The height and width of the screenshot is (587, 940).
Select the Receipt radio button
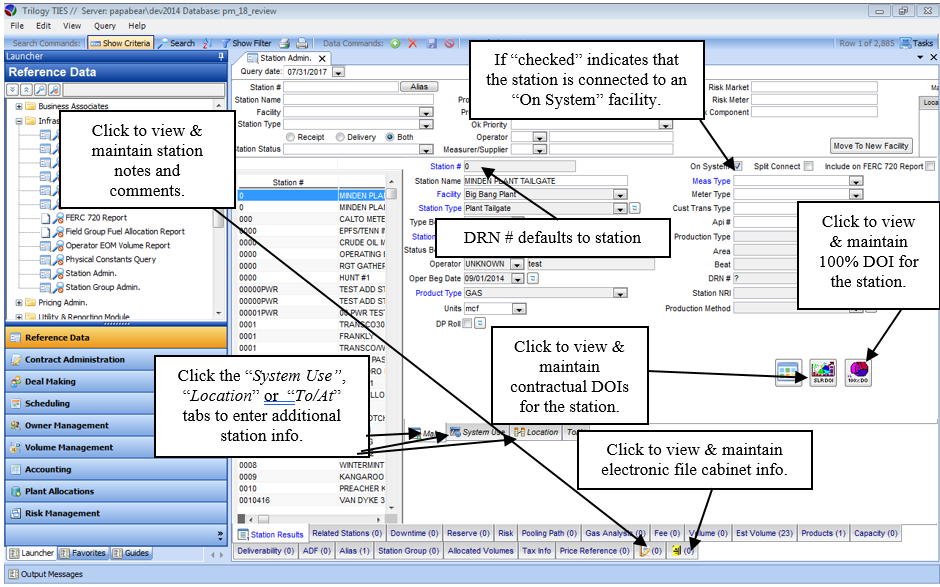pos(291,137)
